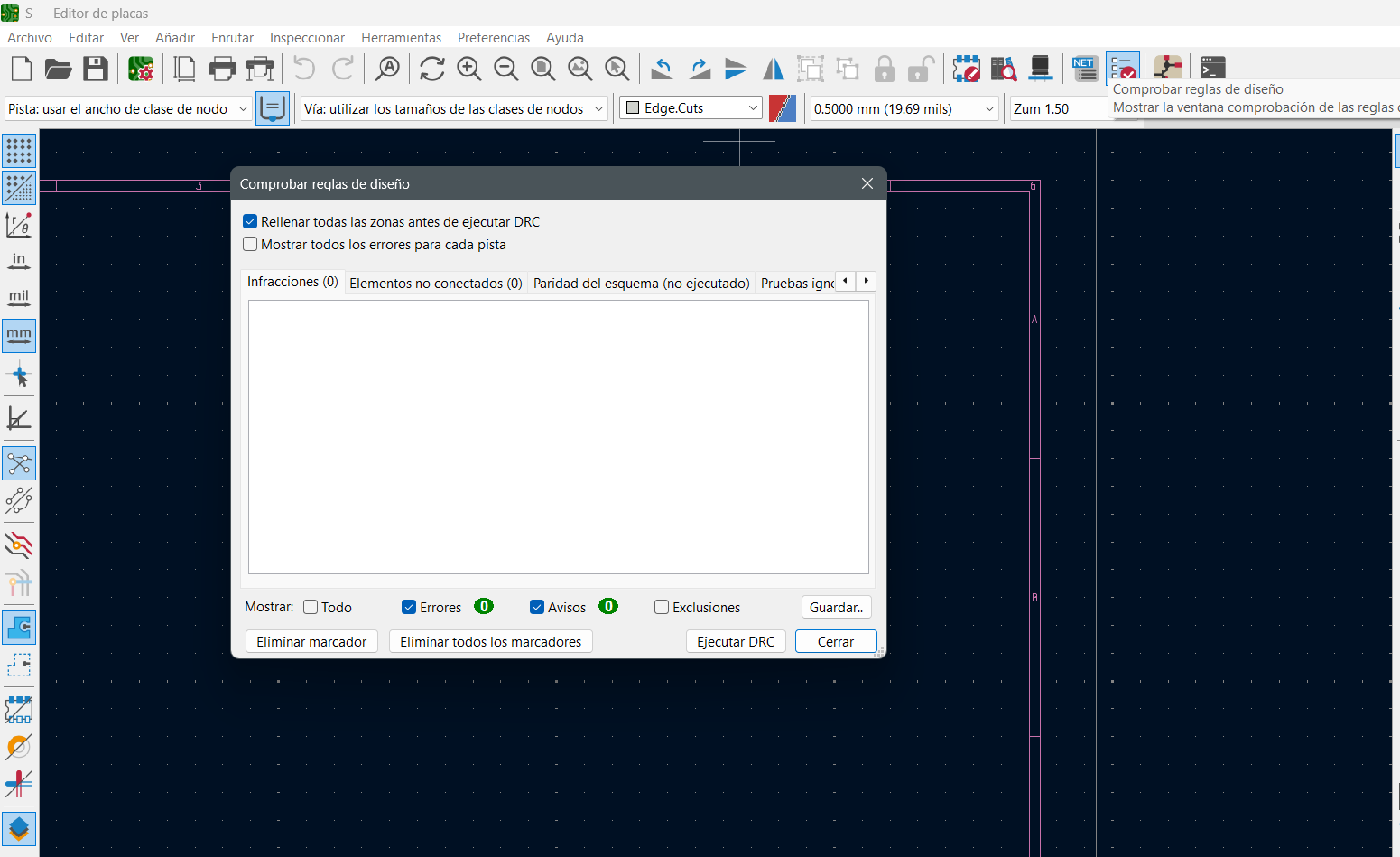Screen dimensions: 1400x857
Task: Click the Edge.Cuts layer color swatch
Action: (x=633, y=108)
